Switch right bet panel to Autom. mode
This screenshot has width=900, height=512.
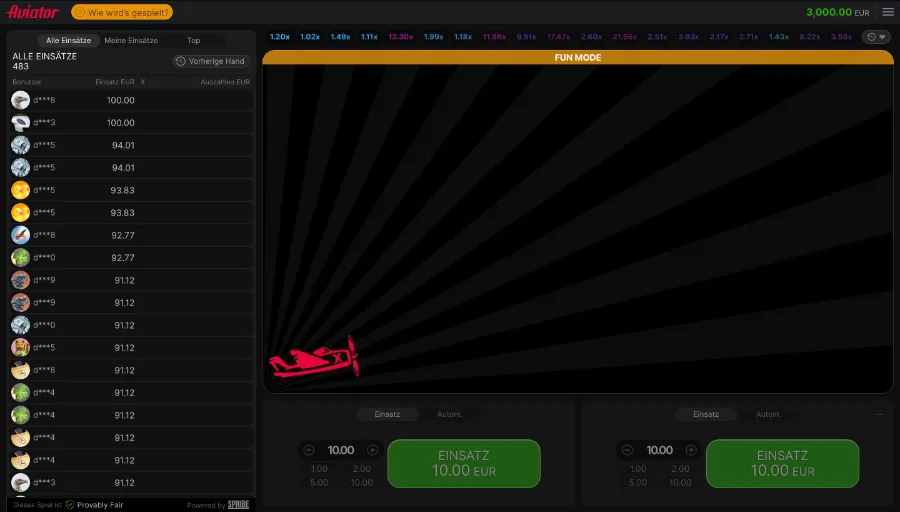(768, 414)
